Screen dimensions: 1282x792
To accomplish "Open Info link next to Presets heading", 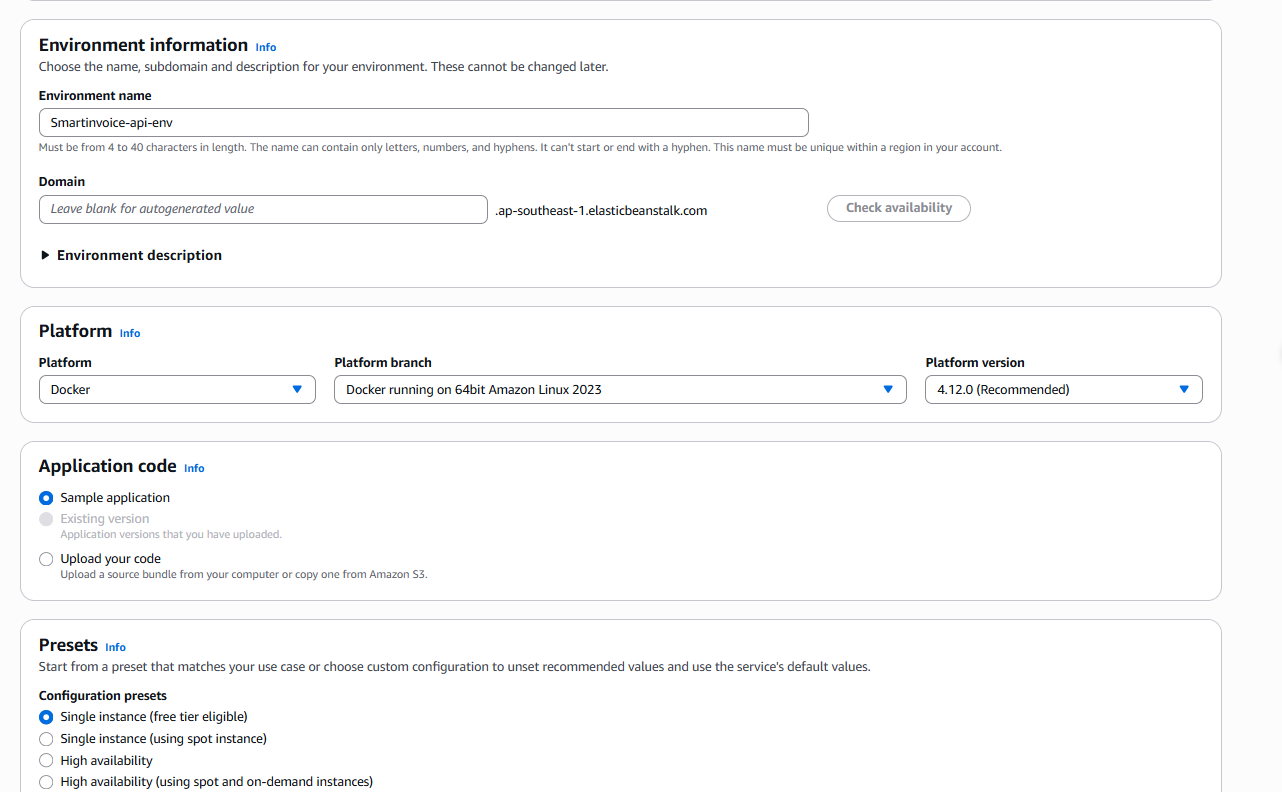I will 115,647.
